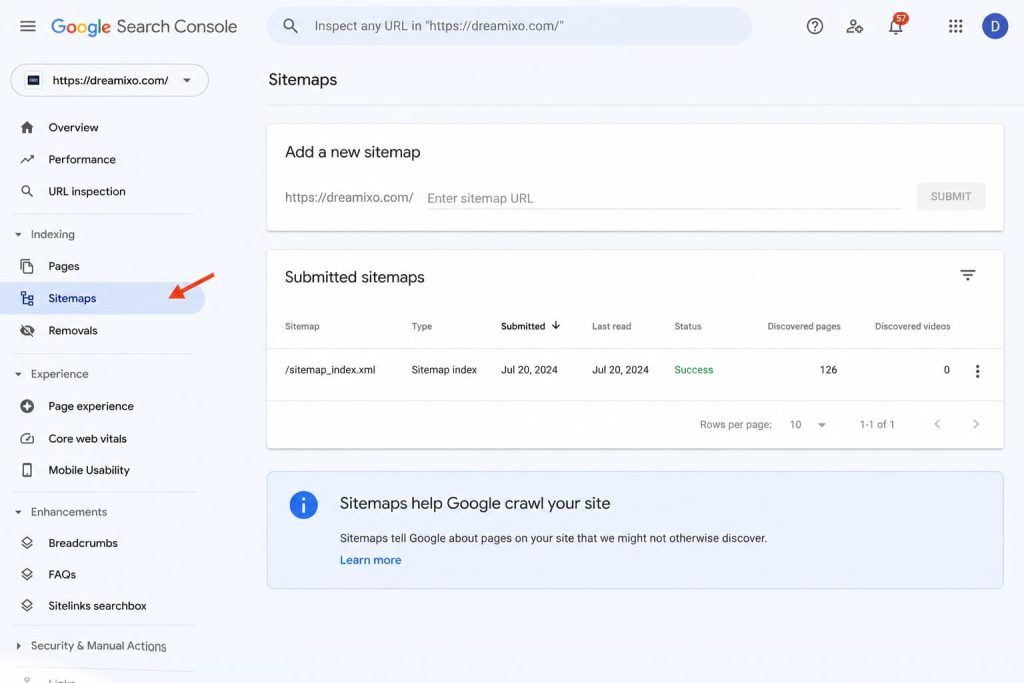Click the FAQs layers icon
Image resolution: width=1024 pixels, height=683 pixels.
(x=27, y=575)
